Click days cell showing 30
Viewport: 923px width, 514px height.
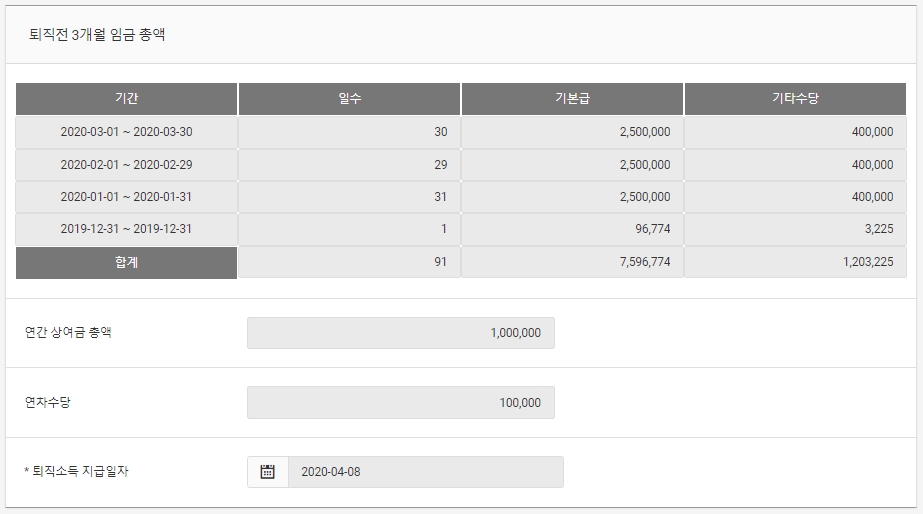pos(349,132)
